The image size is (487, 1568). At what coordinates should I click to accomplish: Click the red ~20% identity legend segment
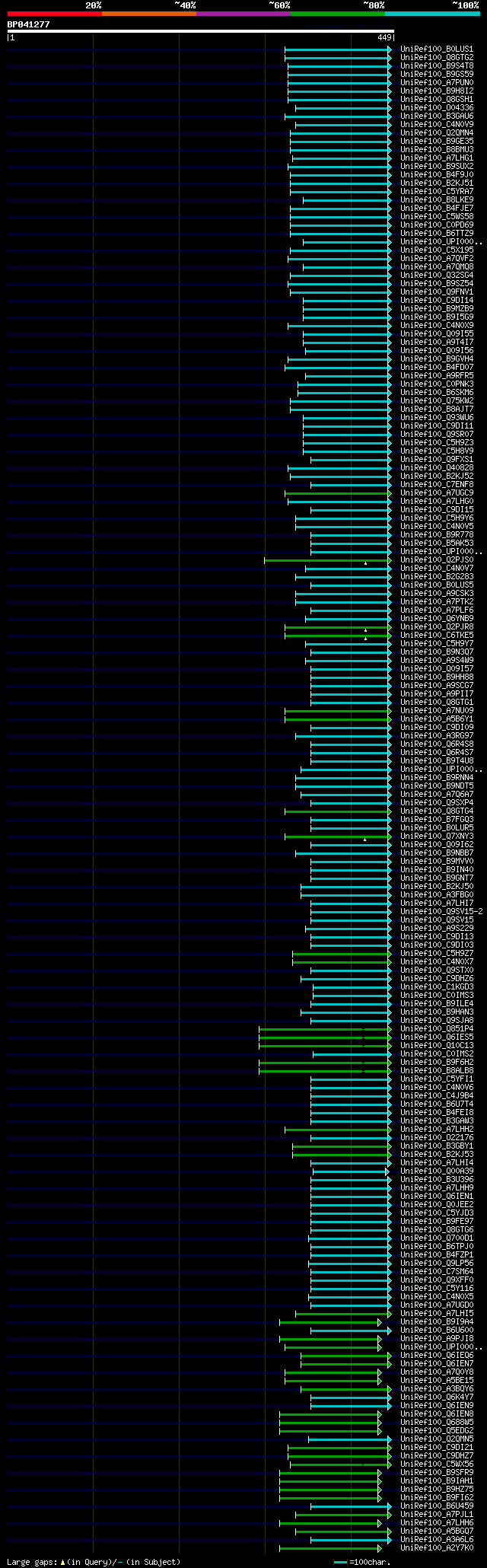point(55,14)
